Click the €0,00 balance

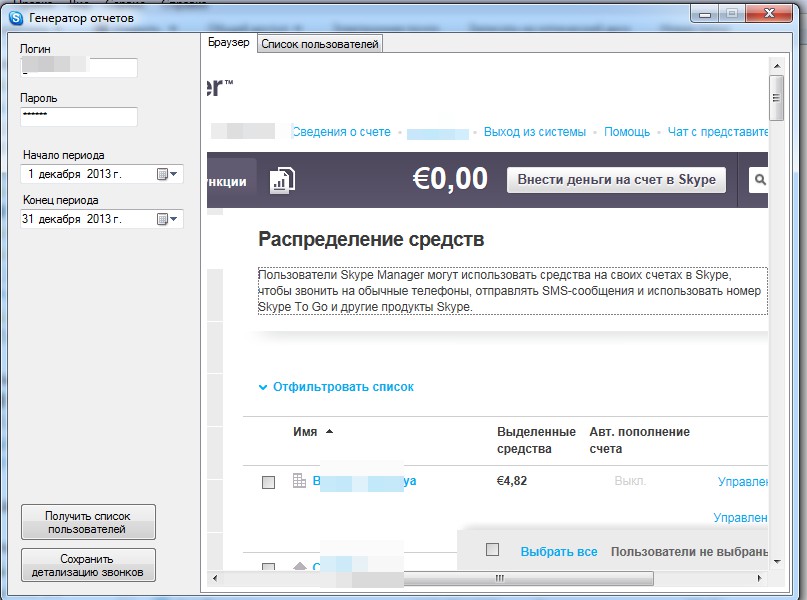point(450,179)
